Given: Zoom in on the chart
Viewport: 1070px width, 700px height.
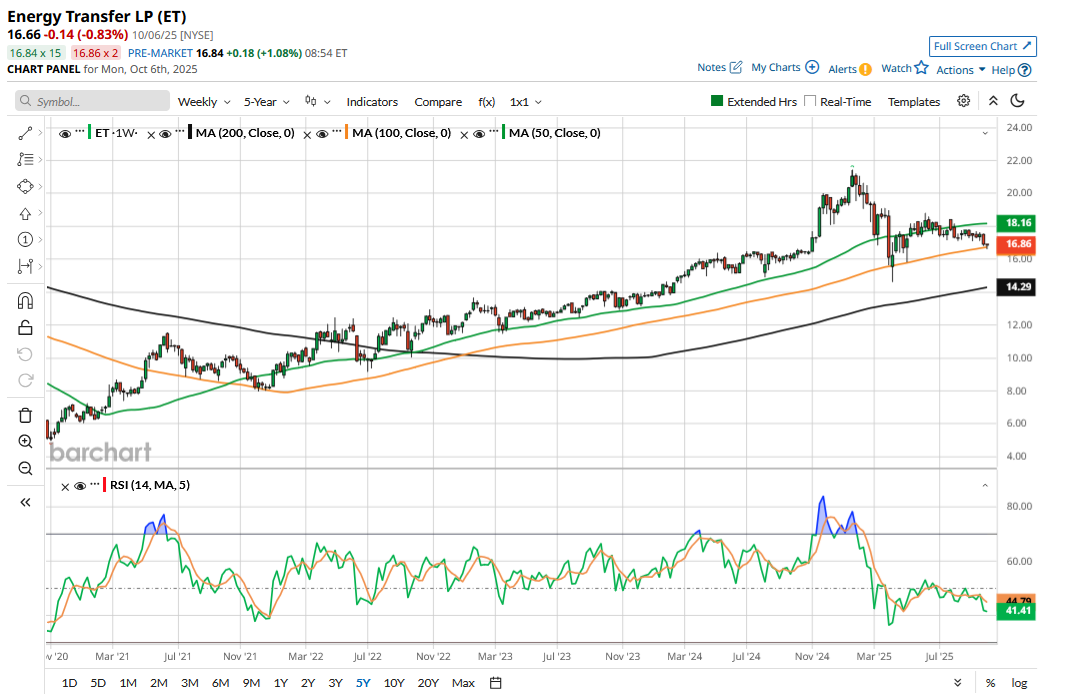Looking at the screenshot, I should tap(25, 441).
